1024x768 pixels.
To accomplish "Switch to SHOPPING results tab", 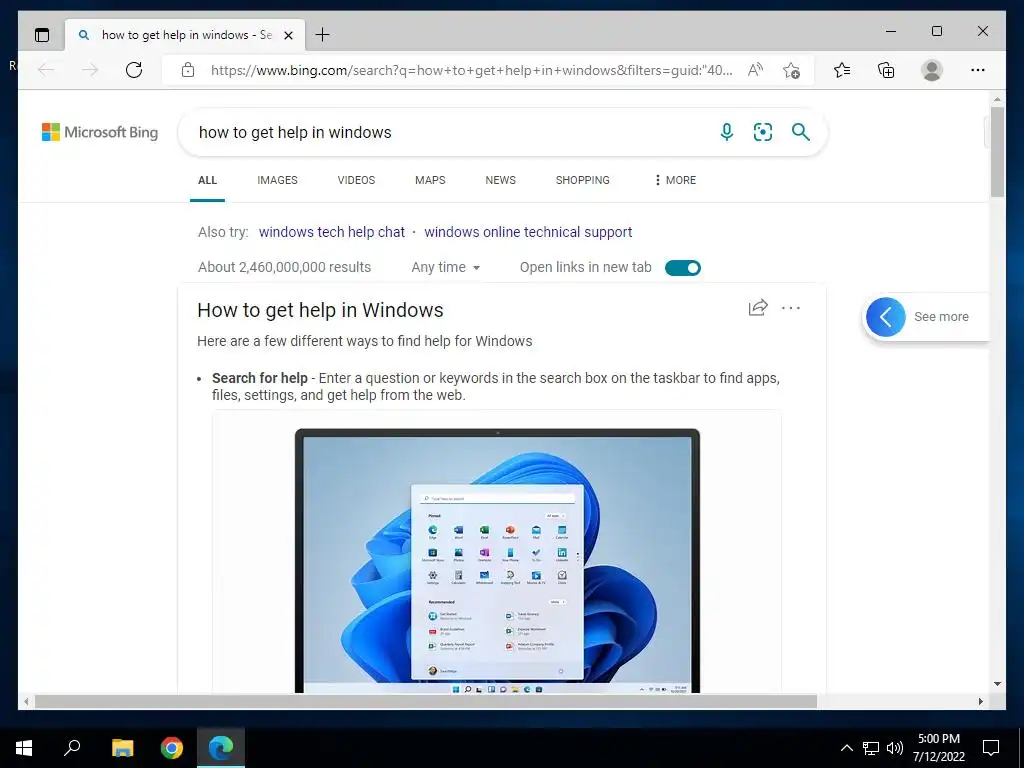I will pos(583,180).
